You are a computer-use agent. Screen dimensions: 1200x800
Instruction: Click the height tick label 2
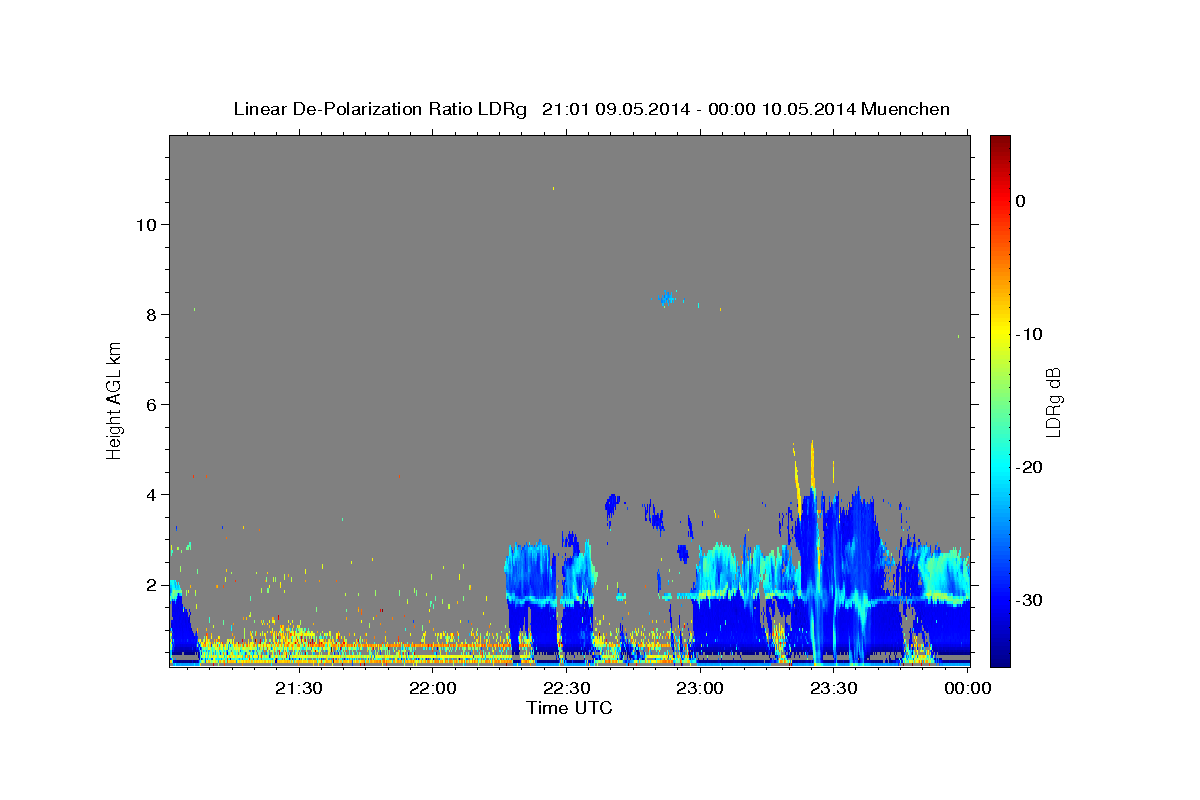point(152,584)
